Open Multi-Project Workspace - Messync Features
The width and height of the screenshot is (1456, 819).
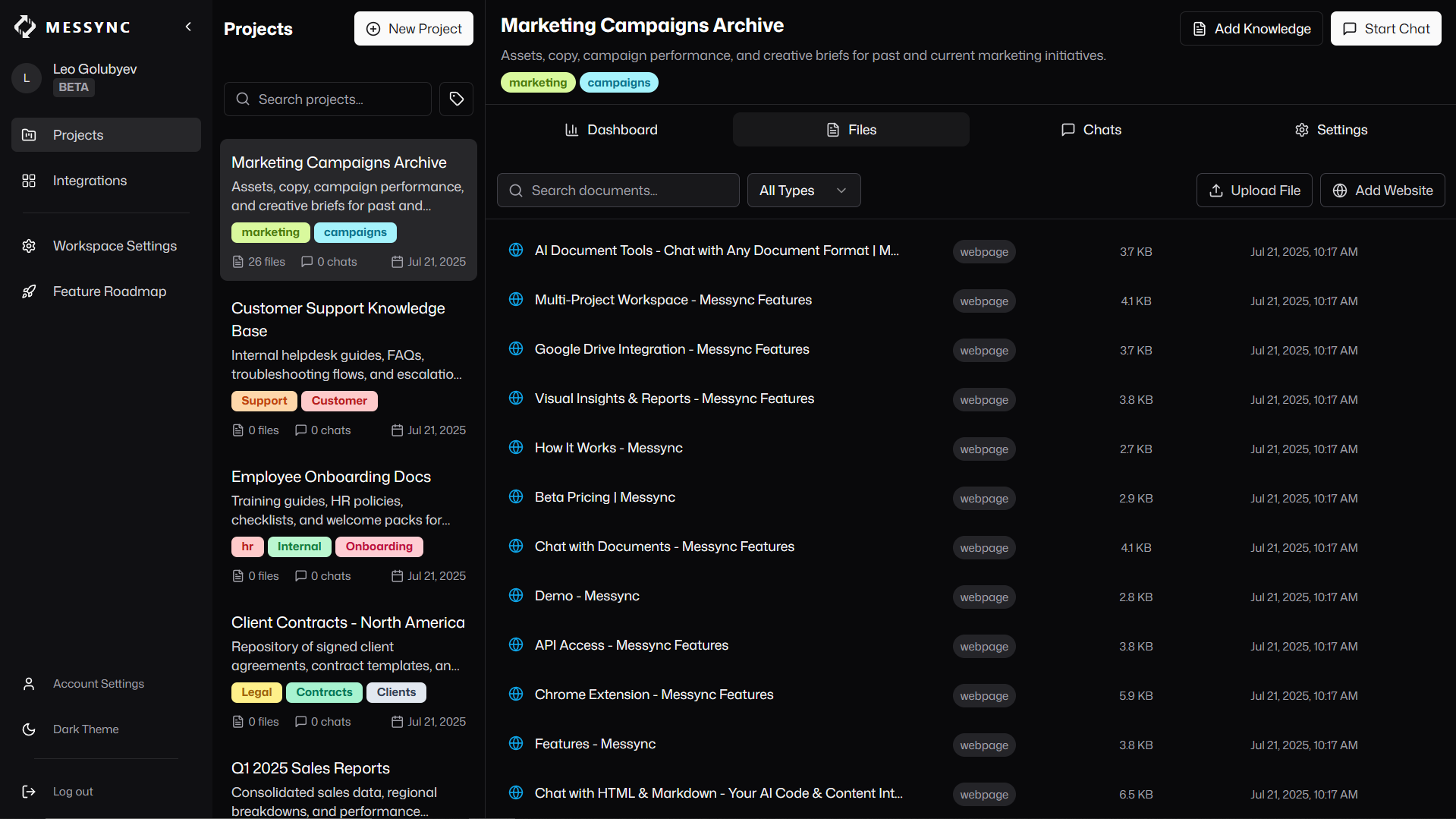(x=673, y=300)
